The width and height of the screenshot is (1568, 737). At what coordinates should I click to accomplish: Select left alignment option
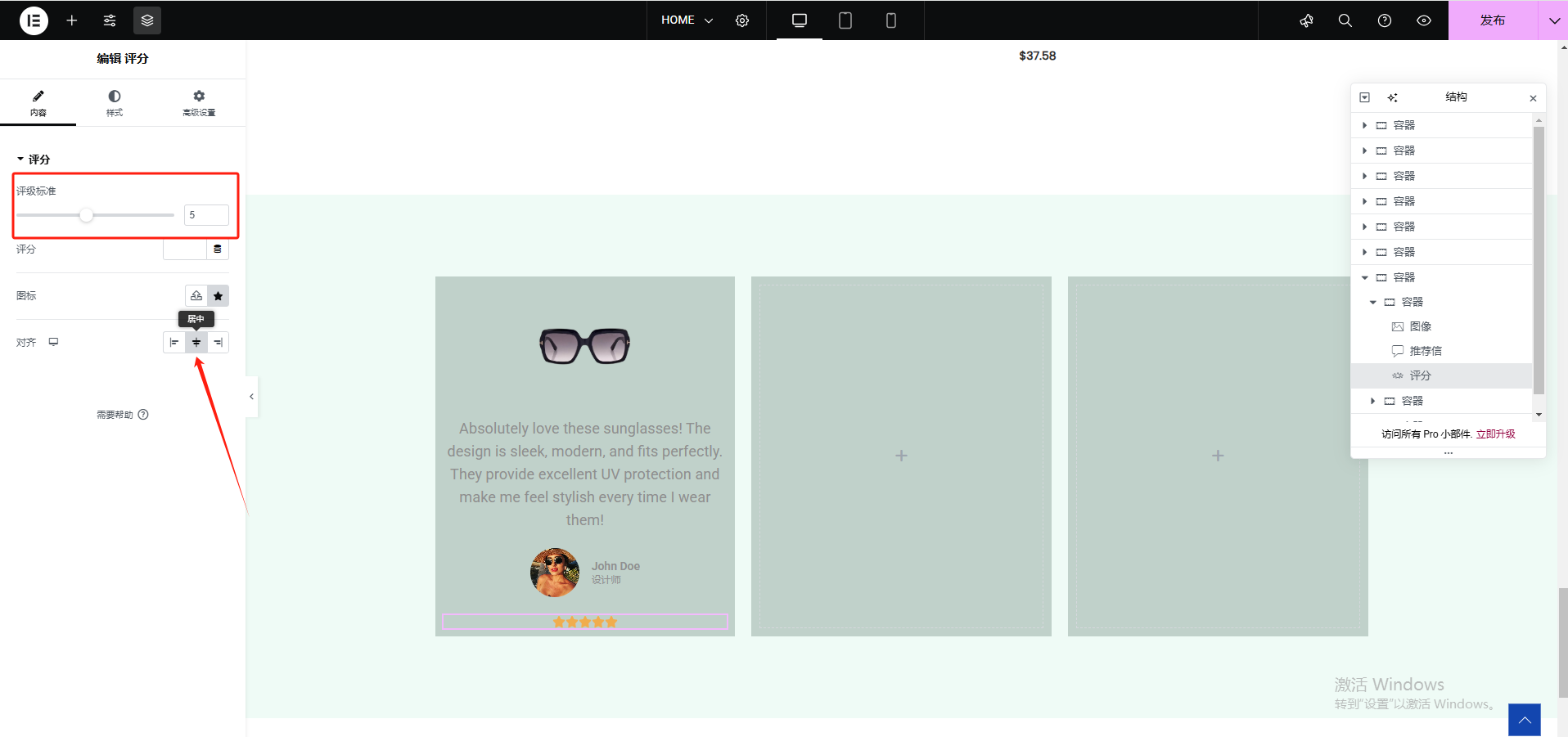[x=174, y=343]
